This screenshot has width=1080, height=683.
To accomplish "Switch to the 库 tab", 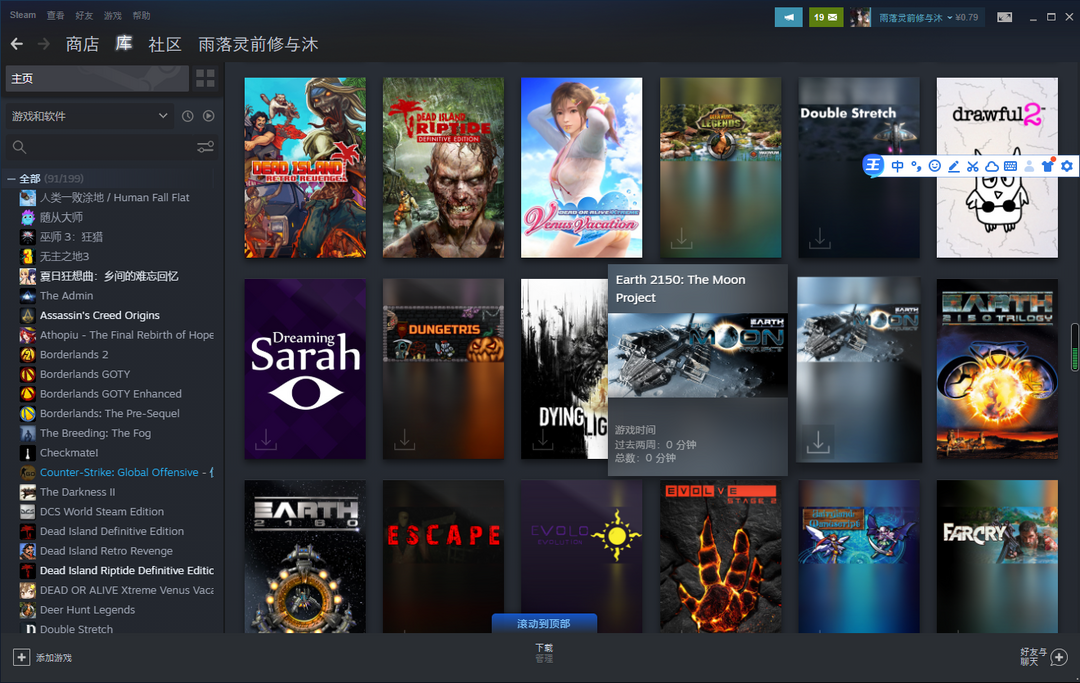I will 123,43.
